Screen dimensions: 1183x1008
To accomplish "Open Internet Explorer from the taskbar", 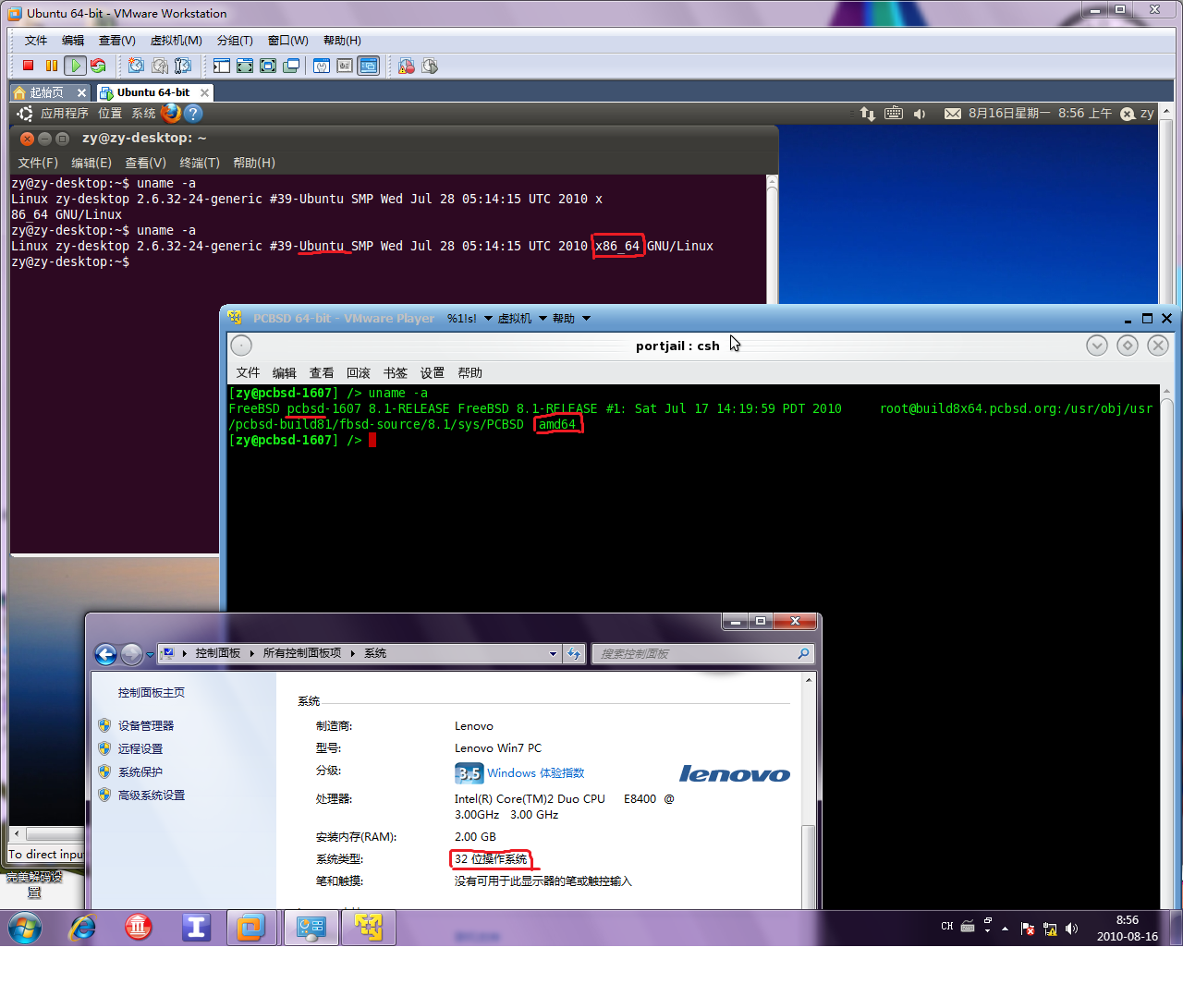I will pyautogui.click(x=82, y=928).
